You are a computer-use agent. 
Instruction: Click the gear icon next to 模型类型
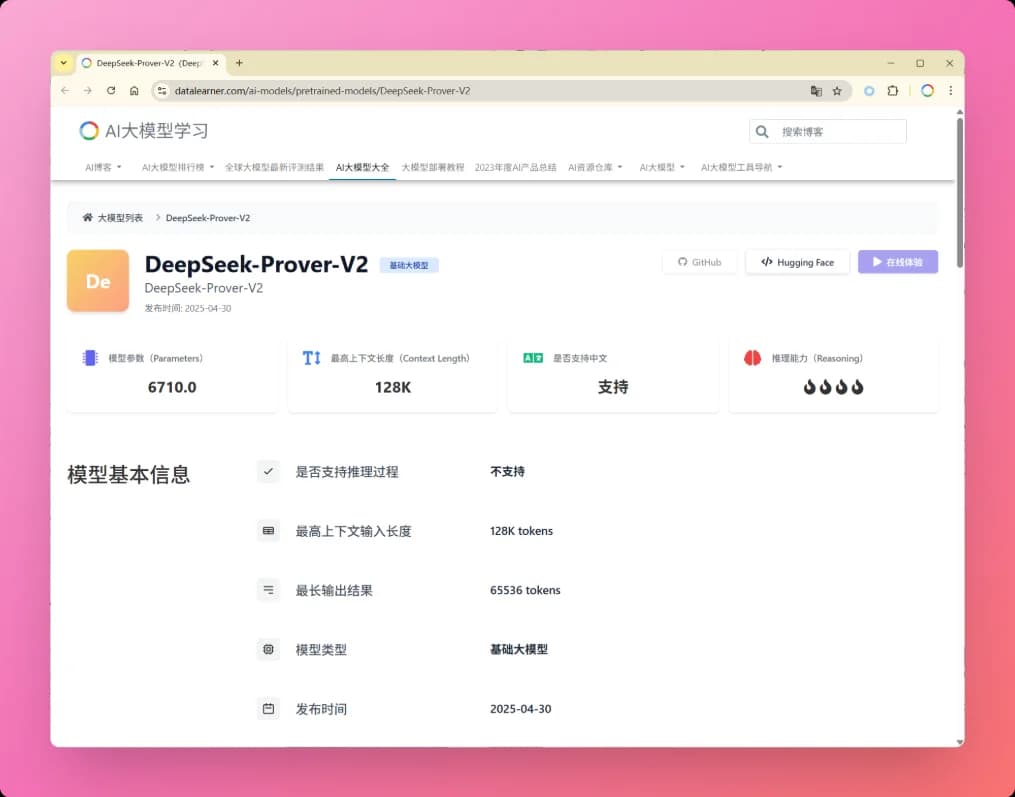click(268, 649)
